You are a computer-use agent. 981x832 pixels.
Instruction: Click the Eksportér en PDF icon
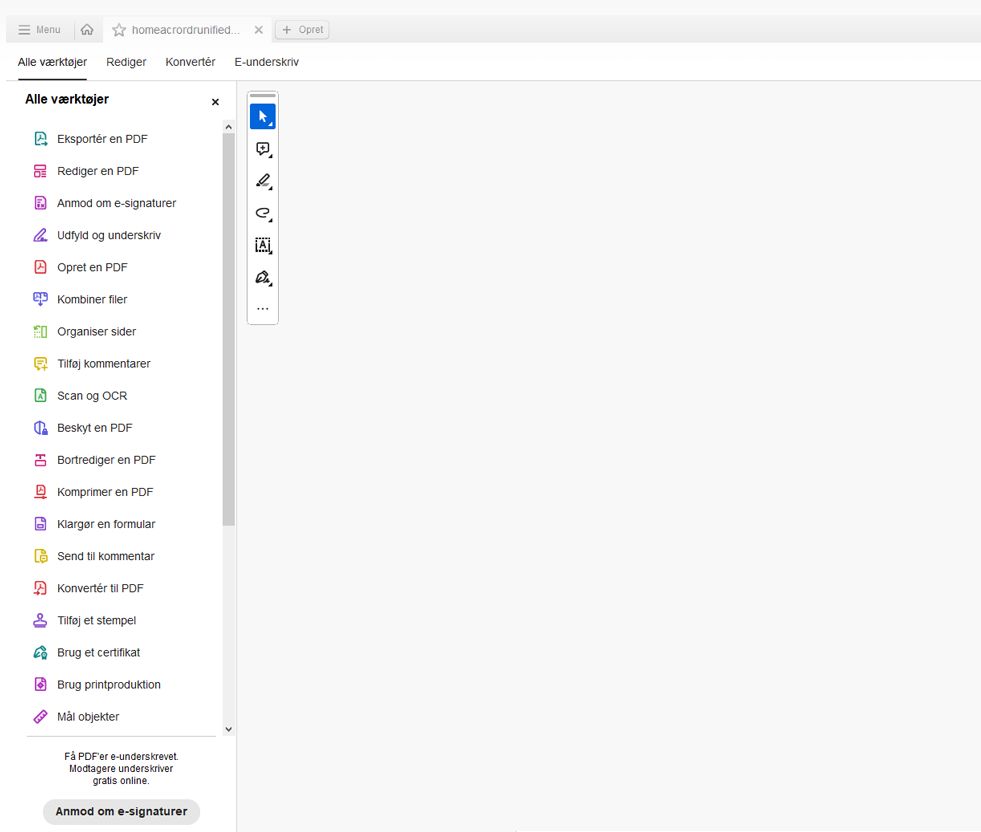[x=41, y=139]
